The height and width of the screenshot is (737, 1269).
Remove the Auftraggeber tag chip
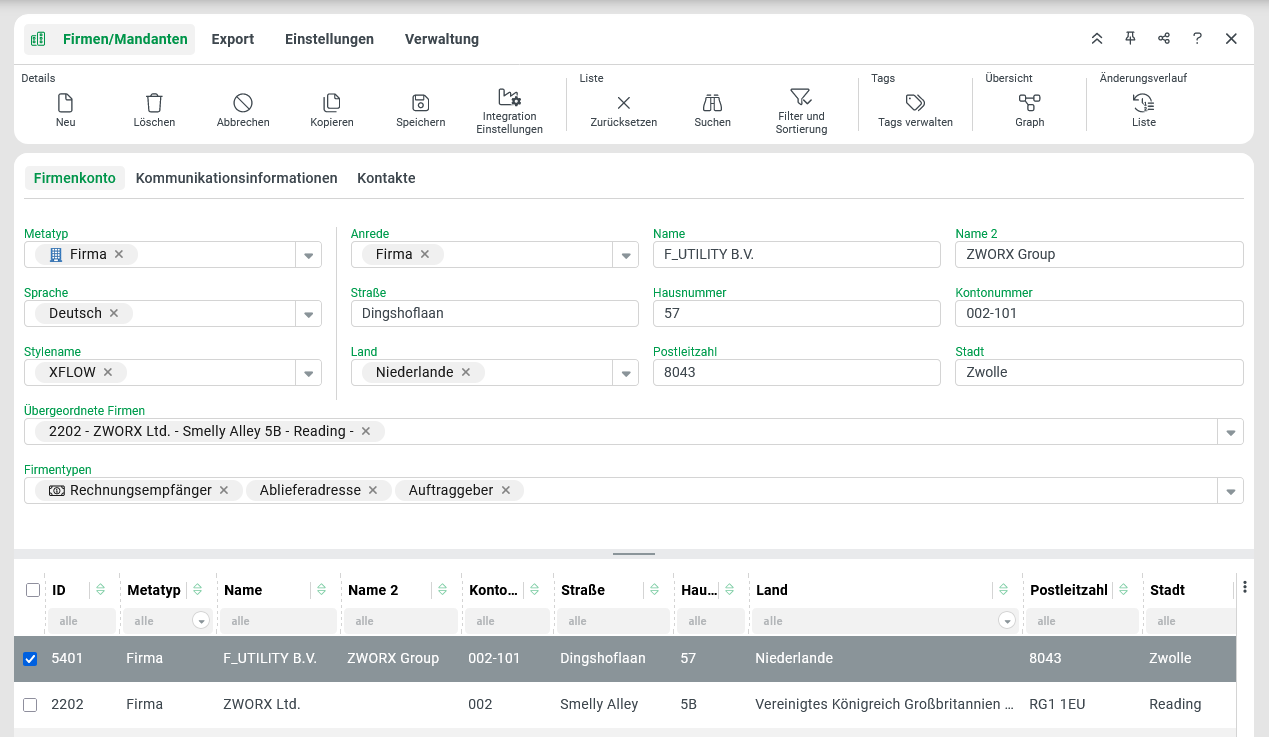506,490
